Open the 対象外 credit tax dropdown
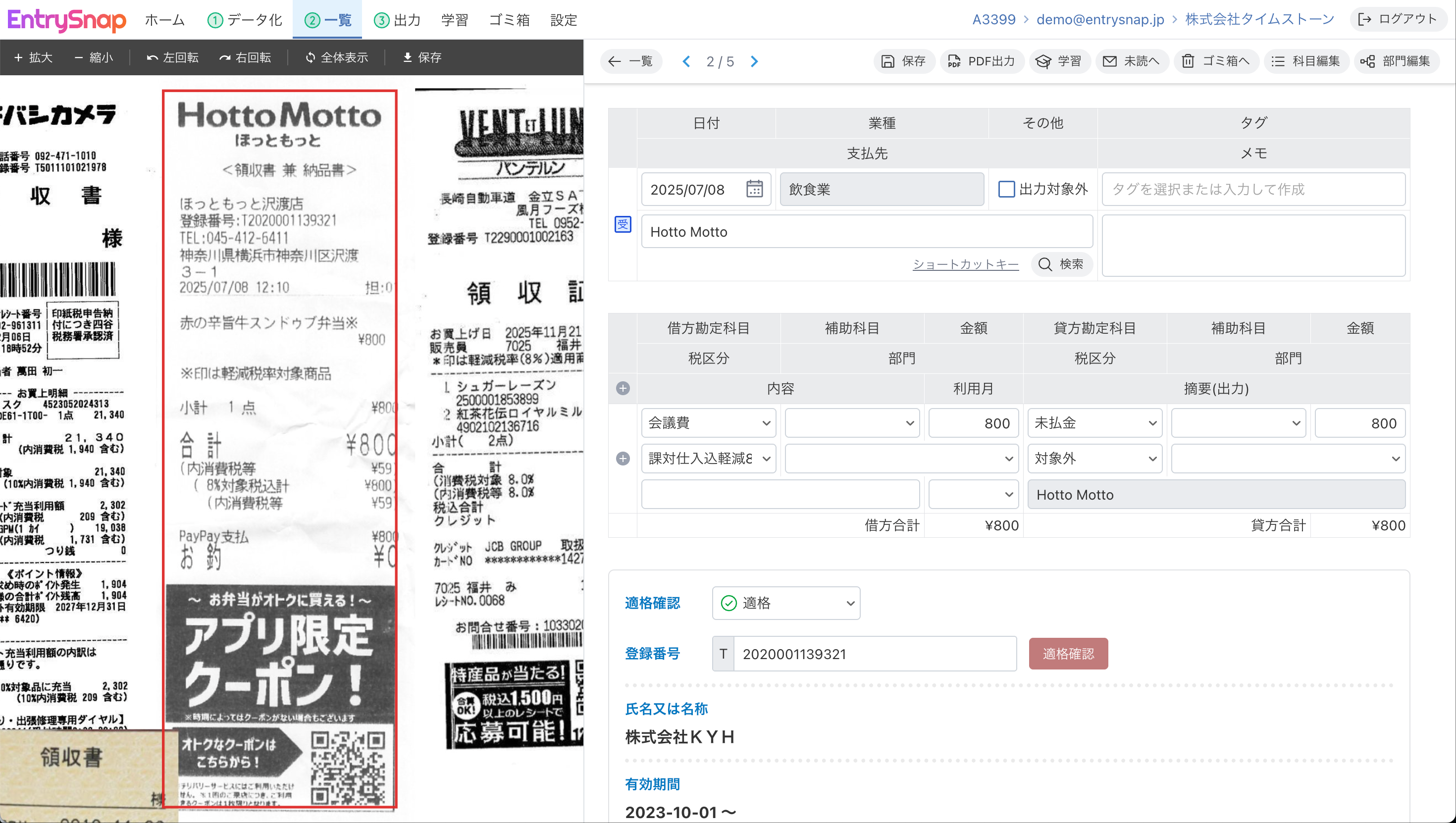 point(1095,459)
